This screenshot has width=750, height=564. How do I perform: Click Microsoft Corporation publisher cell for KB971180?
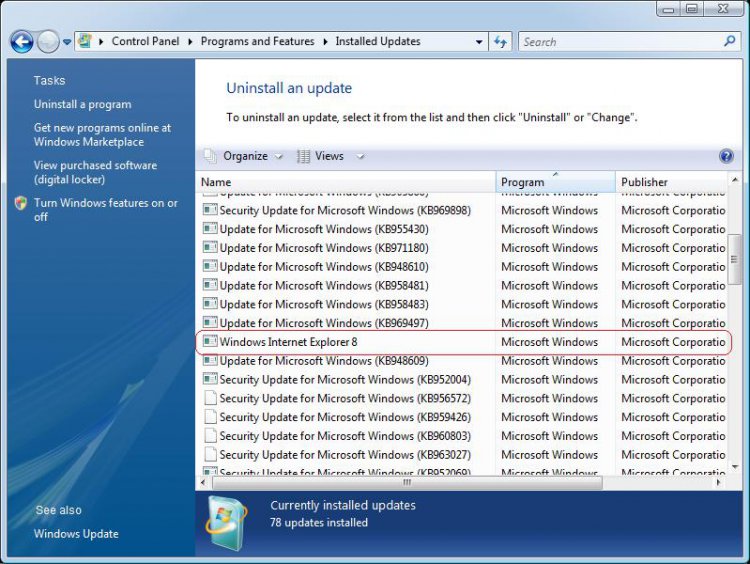coord(673,248)
